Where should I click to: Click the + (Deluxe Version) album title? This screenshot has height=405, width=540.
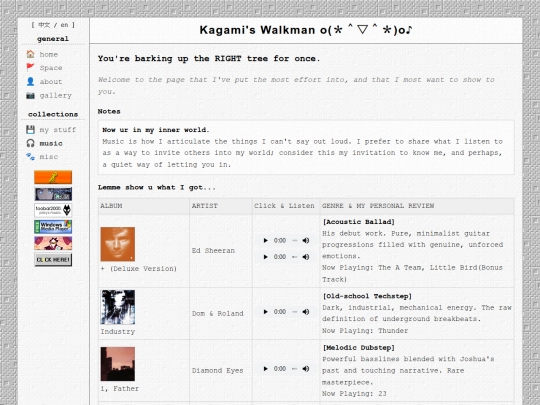click(138, 269)
